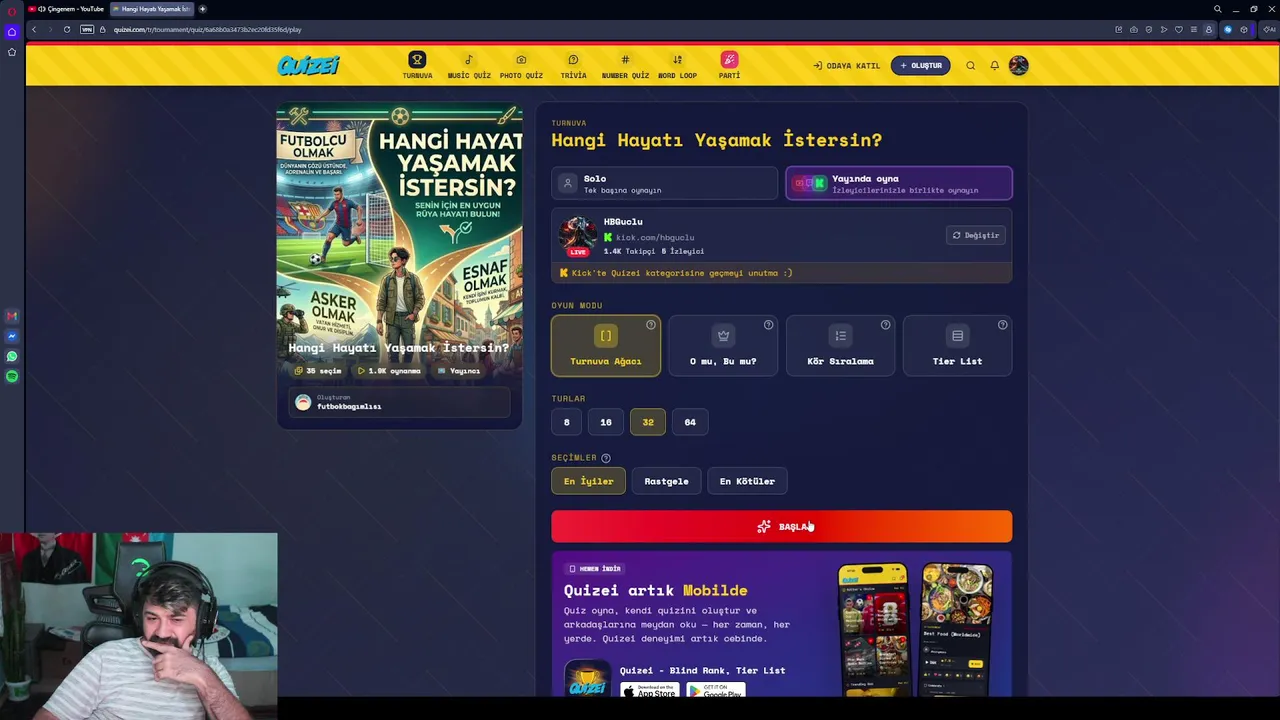1280x720 pixels.
Task: Open Spotify in the Opera sidebar
Action: [x=12, y=376]
